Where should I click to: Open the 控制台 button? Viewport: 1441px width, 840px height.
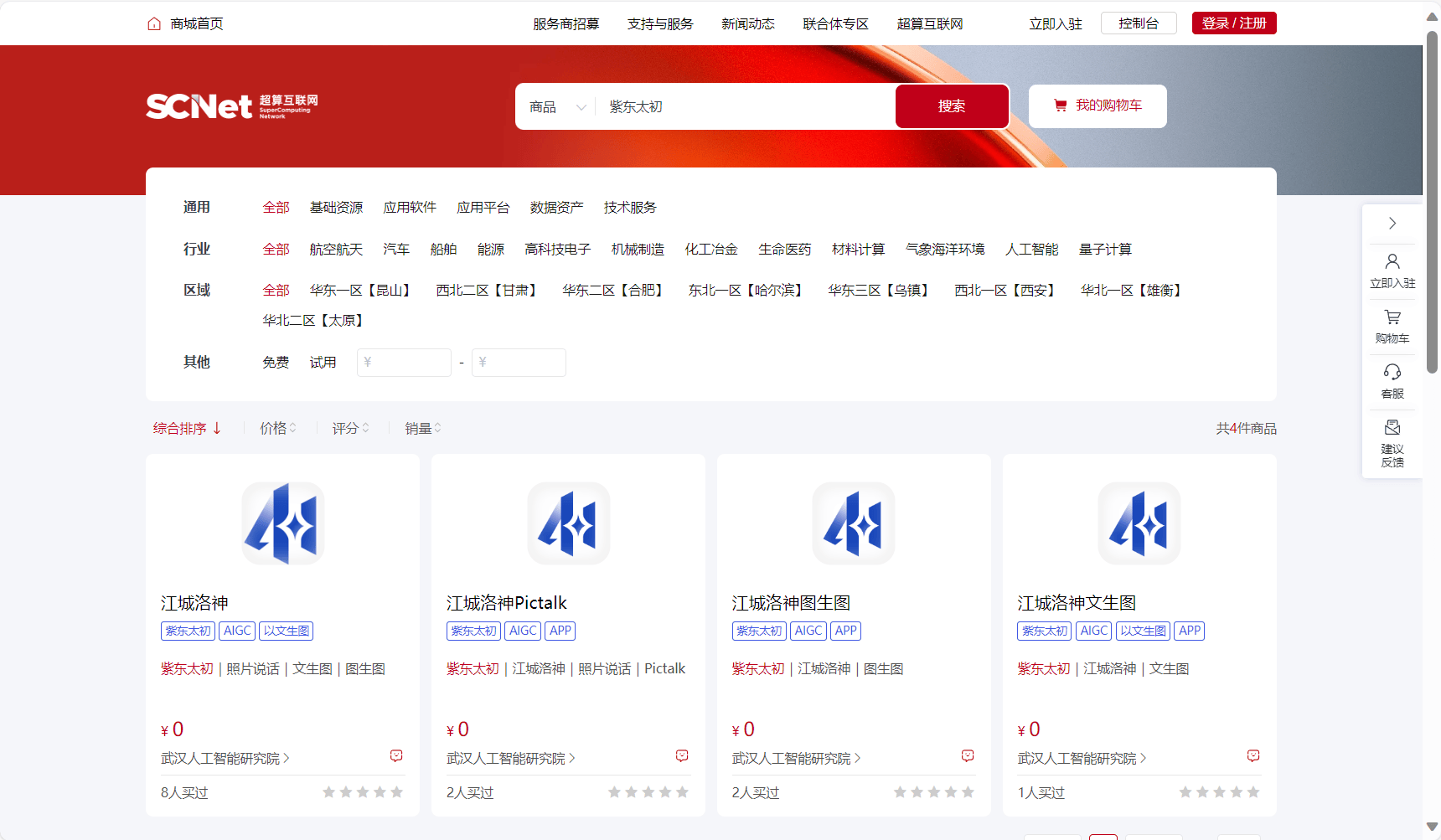[1139, 23]
